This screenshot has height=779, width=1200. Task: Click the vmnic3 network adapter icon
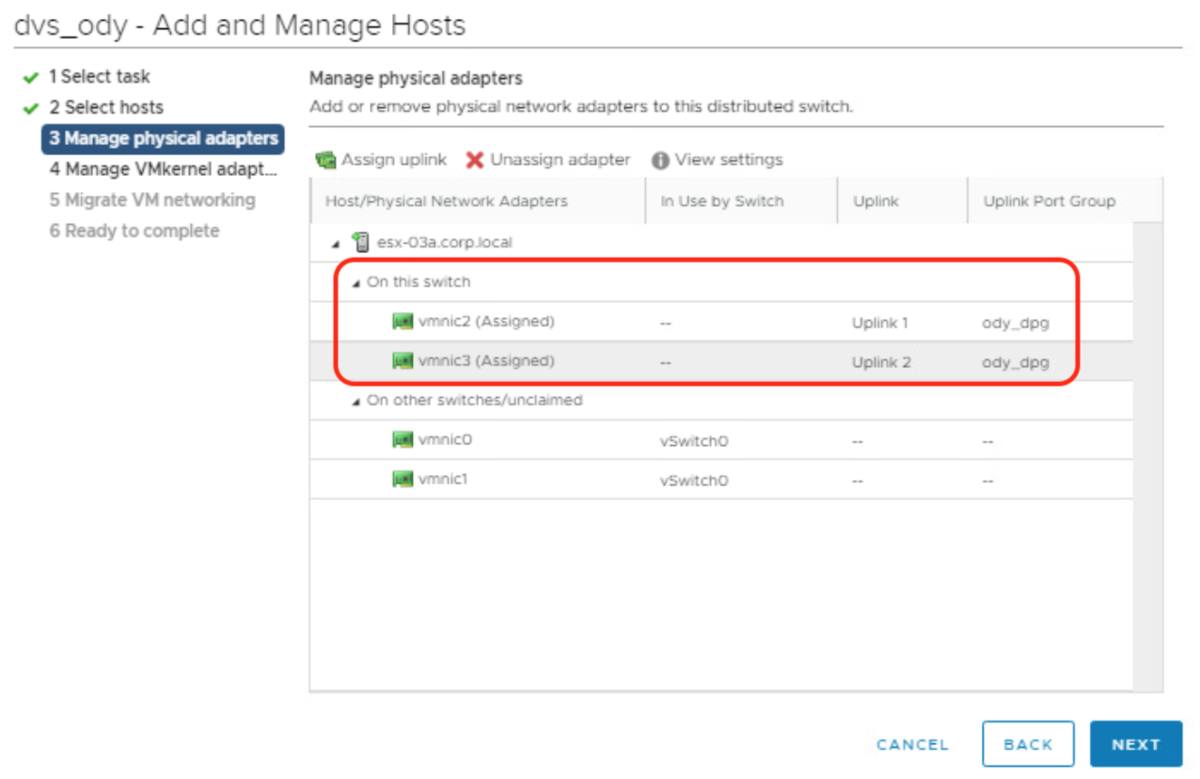(403, 361)
